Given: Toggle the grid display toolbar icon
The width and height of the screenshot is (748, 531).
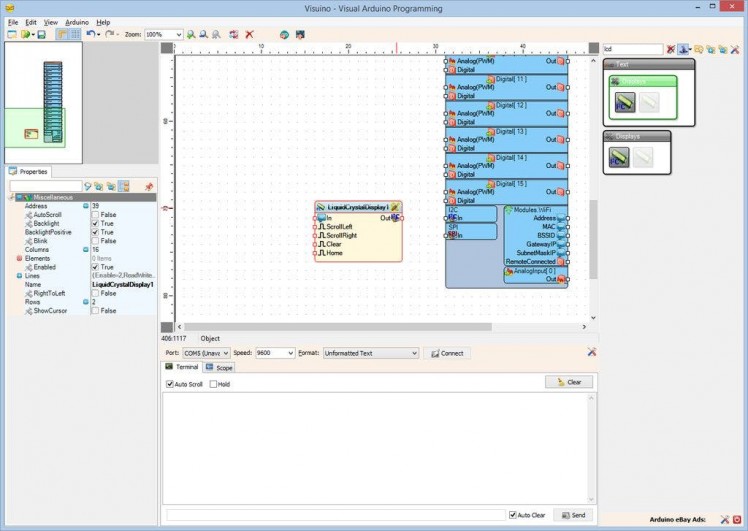Looking at the screenshot, I should [75, 34].
